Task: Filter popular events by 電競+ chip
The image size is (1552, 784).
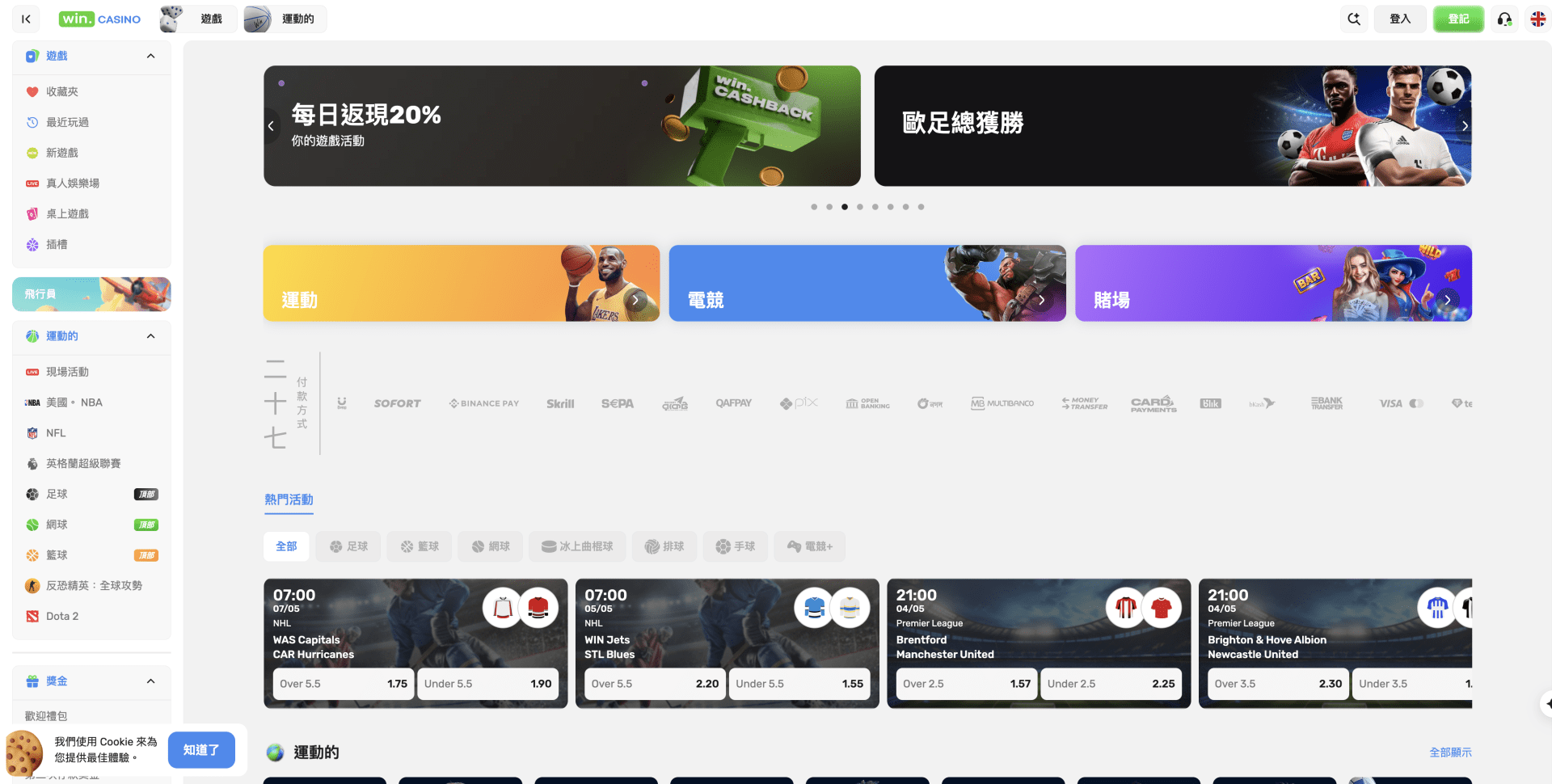Action: click(809, 546)
